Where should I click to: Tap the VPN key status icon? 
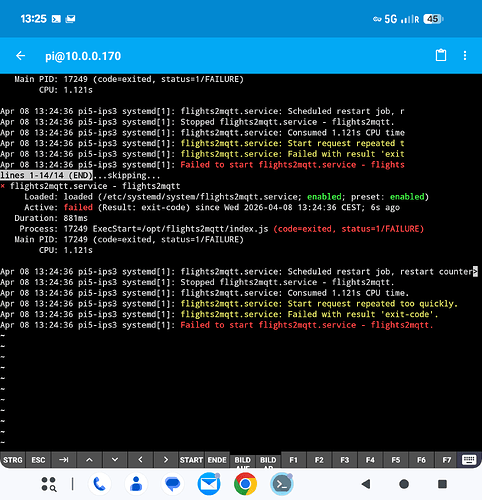coord(377,19)
